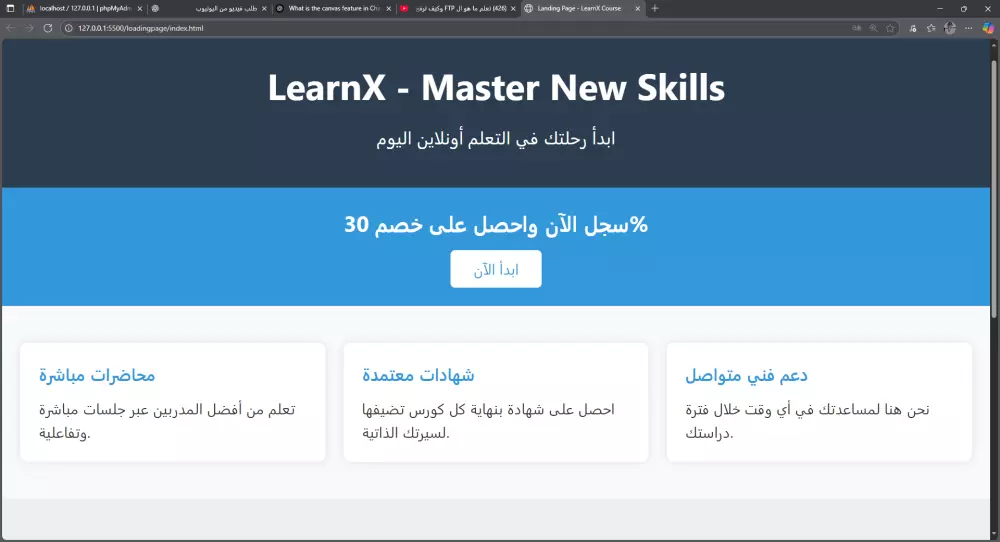Viewport: 1000px width, 542px height.
Task: Add this page to favorites star
Action: click(x=890, y=28)
